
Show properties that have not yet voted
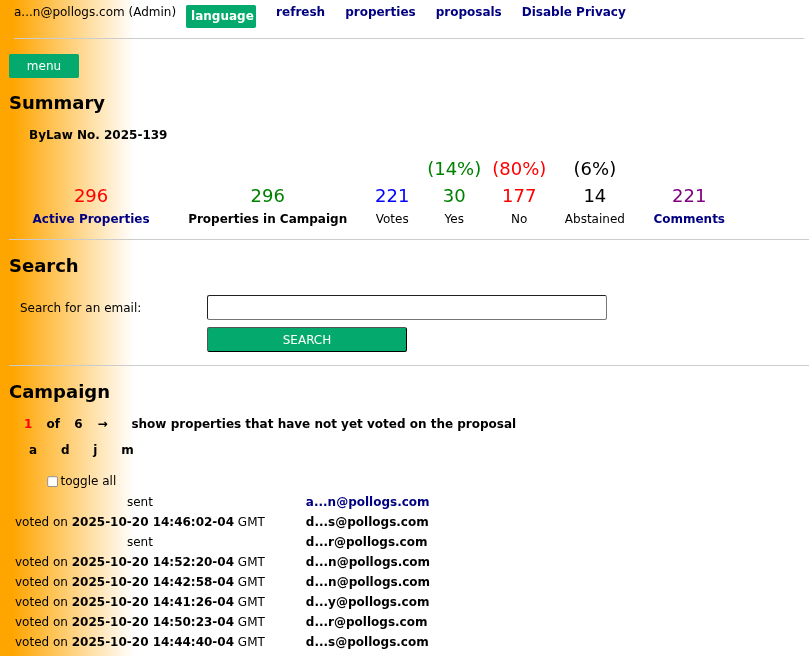pos(323,423)
